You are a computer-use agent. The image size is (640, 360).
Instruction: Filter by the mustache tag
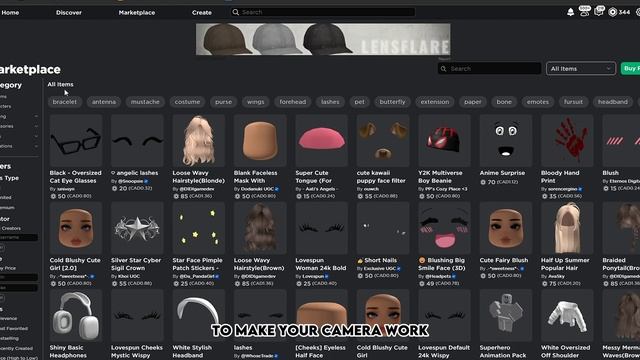coord(145,102)
